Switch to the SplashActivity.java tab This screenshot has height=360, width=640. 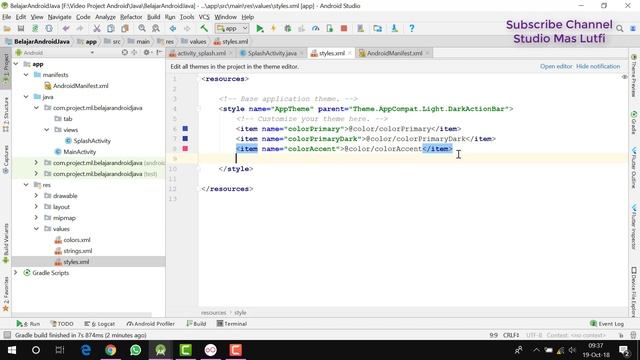(272, 53)
